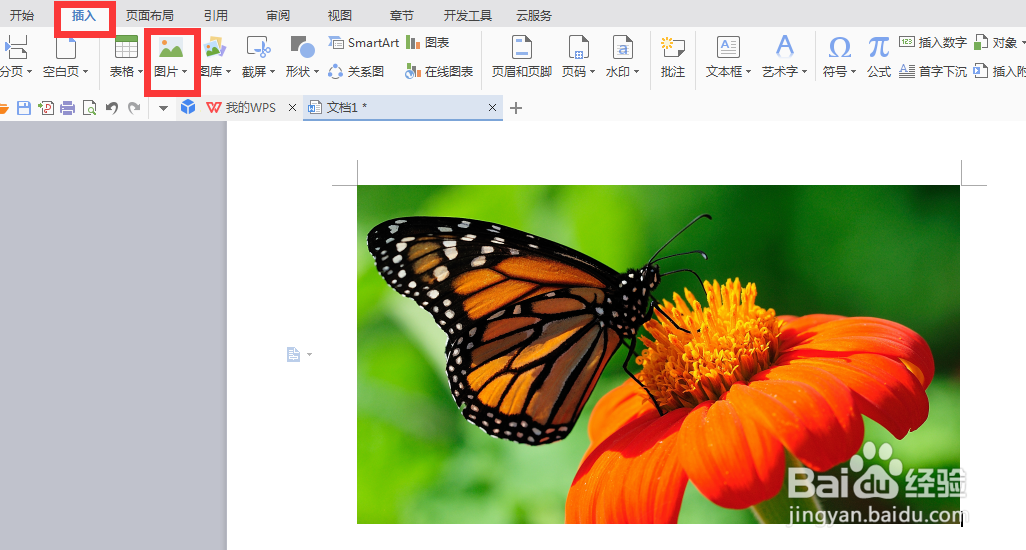Click the paragraph layout icon beside the page
Screen dimensions: 1026x550
click(x=293, y=354)
